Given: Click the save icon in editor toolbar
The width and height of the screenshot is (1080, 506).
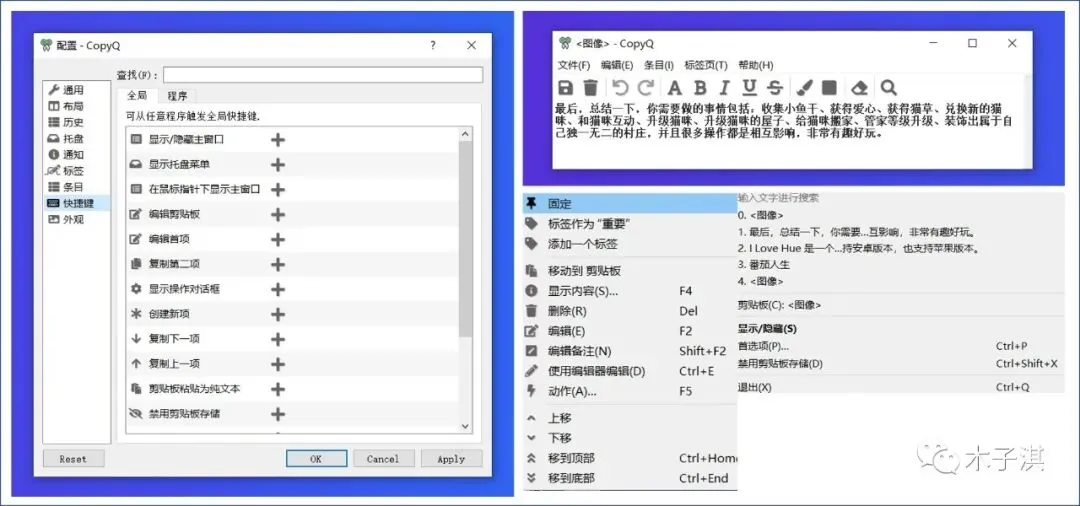Looking at the screenshot, I should [565, 87].
